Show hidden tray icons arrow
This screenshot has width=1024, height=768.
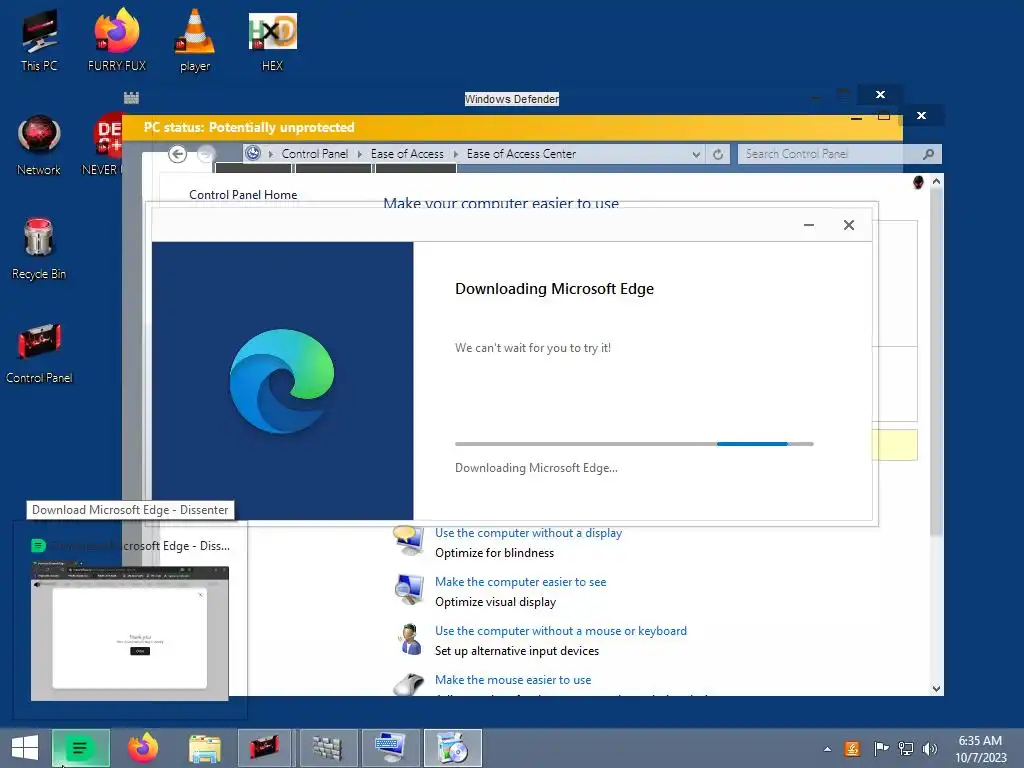click(827, 749)
